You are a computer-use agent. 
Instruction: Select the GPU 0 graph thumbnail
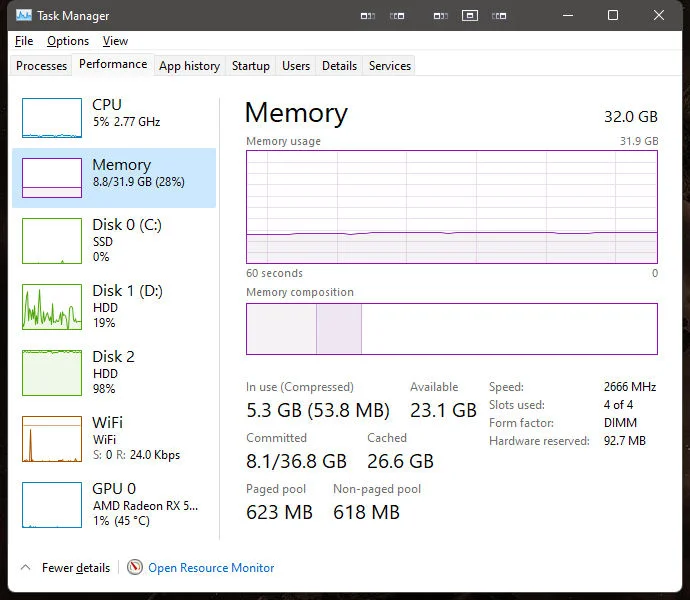pos(52,505)
